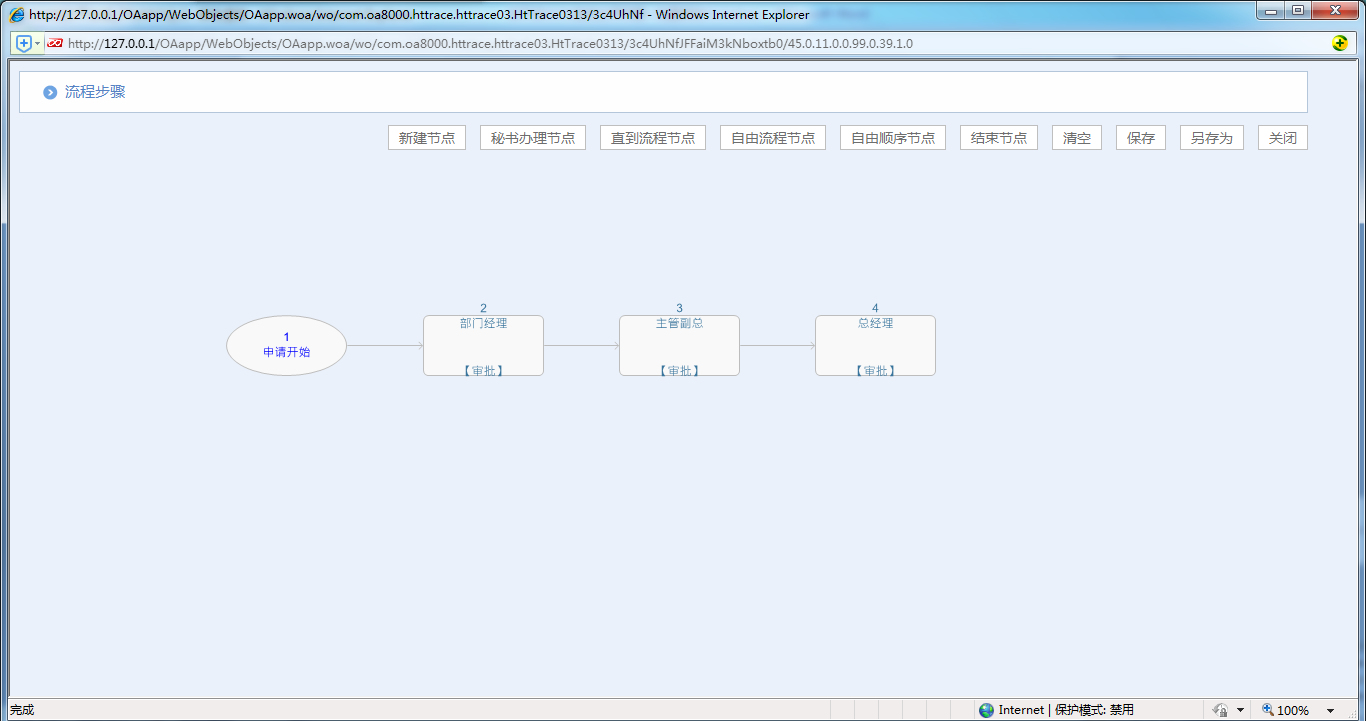Select the 部门经理 approval node
The width and height of the screenshot is (1366, 721).
483,346
